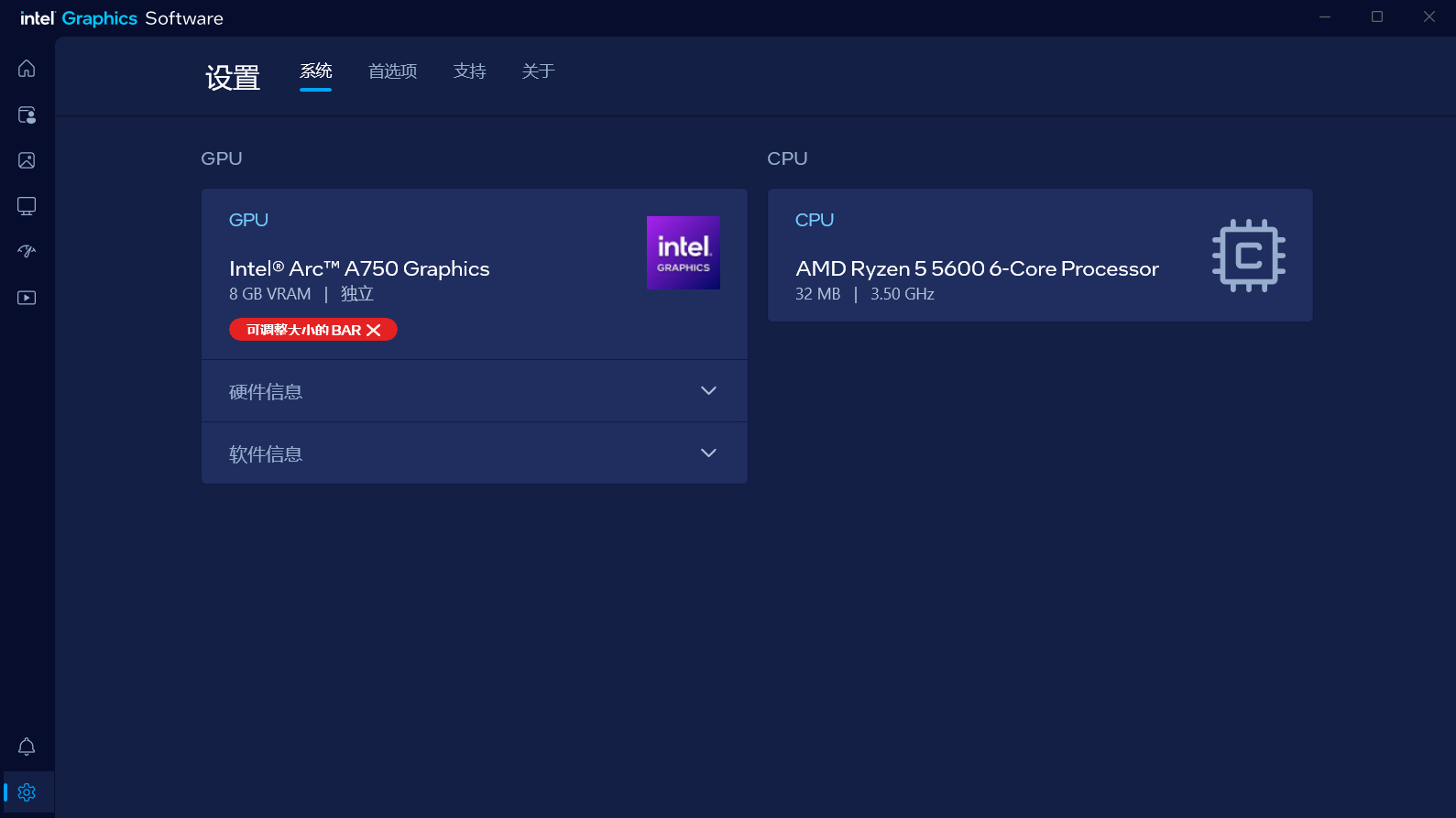Click the 独立 GPU type text
The height and width of the screenshot is (818, 1456).
coord(357,294)
